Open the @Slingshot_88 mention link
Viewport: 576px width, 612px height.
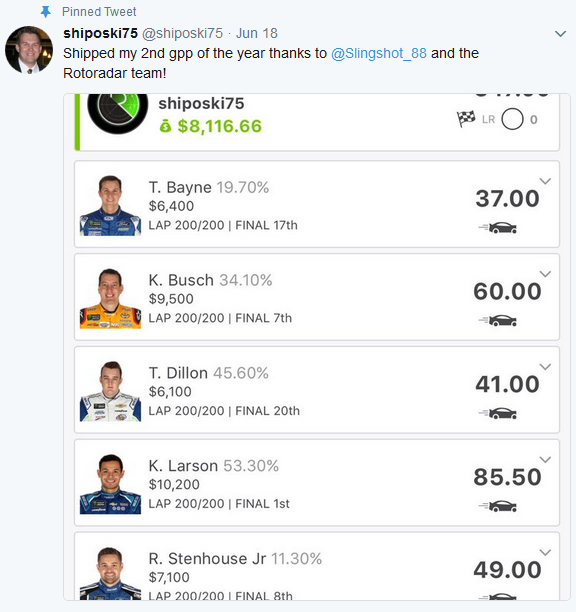pos(379,53)
